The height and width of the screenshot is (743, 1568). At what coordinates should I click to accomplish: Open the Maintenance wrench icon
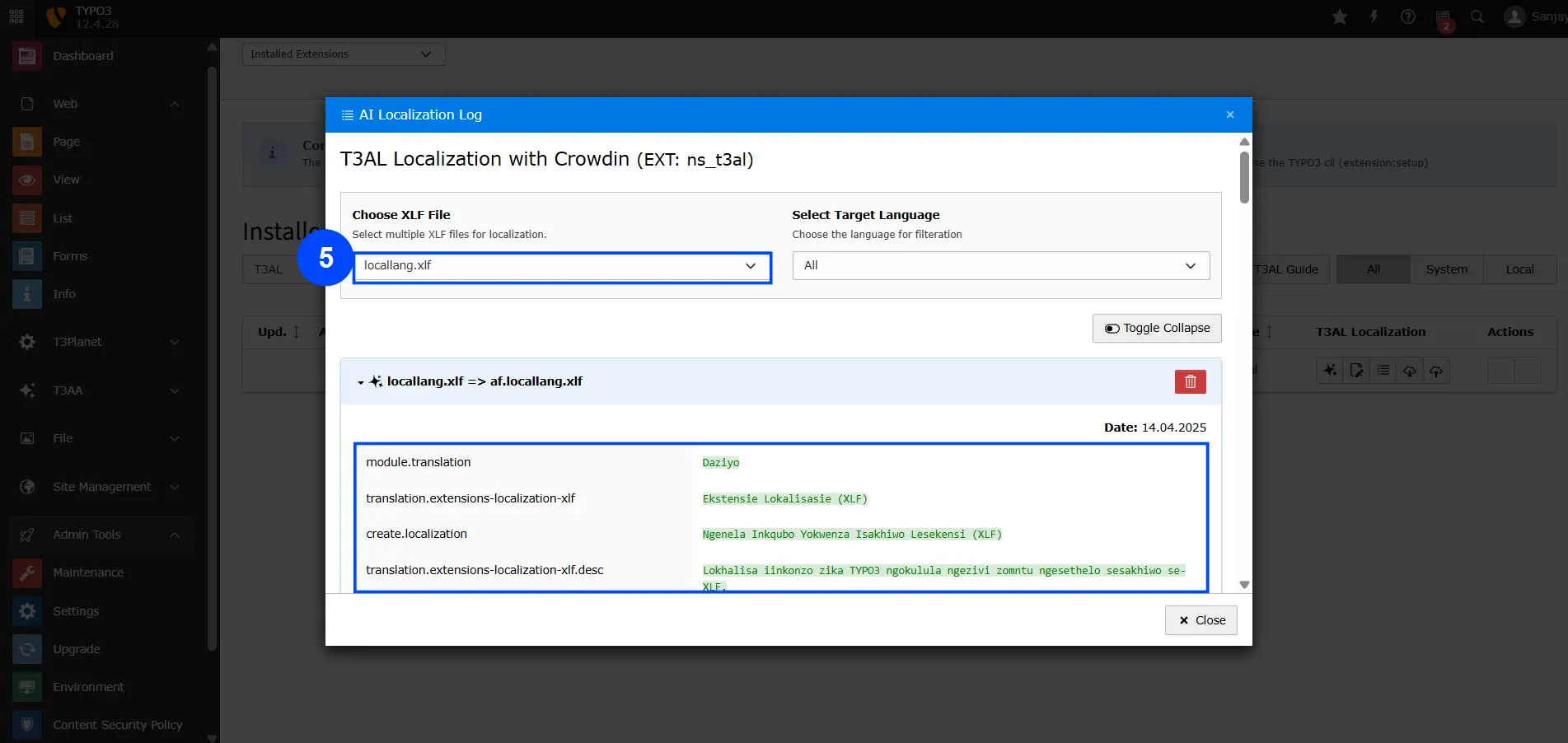[27, 572]
